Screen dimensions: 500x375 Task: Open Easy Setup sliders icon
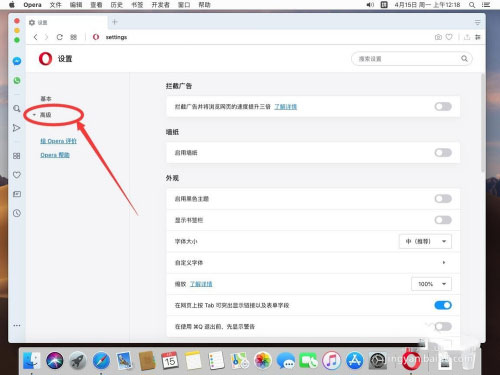(478, 37)
